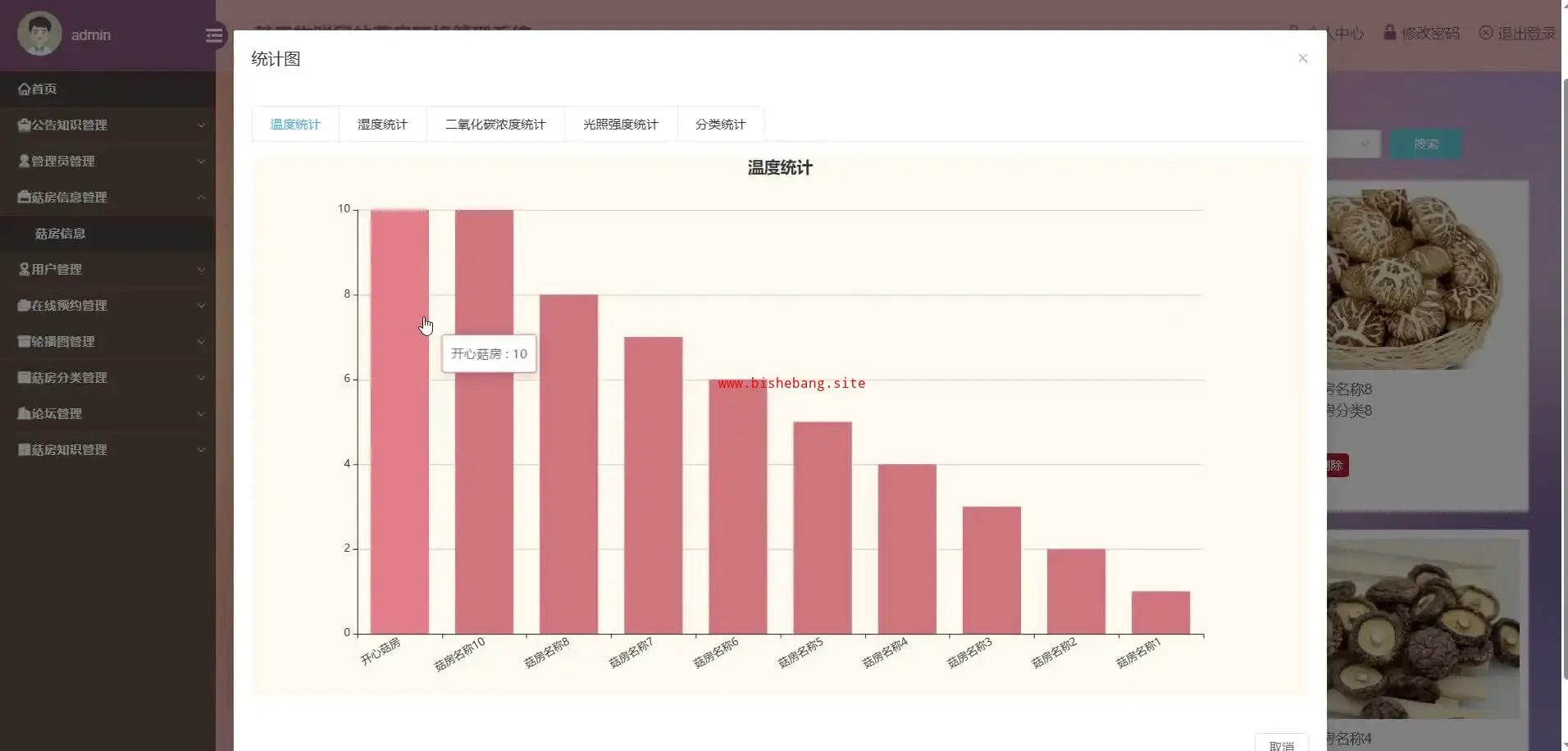Switch to the 湿度统计 tab

coord(382,125)
